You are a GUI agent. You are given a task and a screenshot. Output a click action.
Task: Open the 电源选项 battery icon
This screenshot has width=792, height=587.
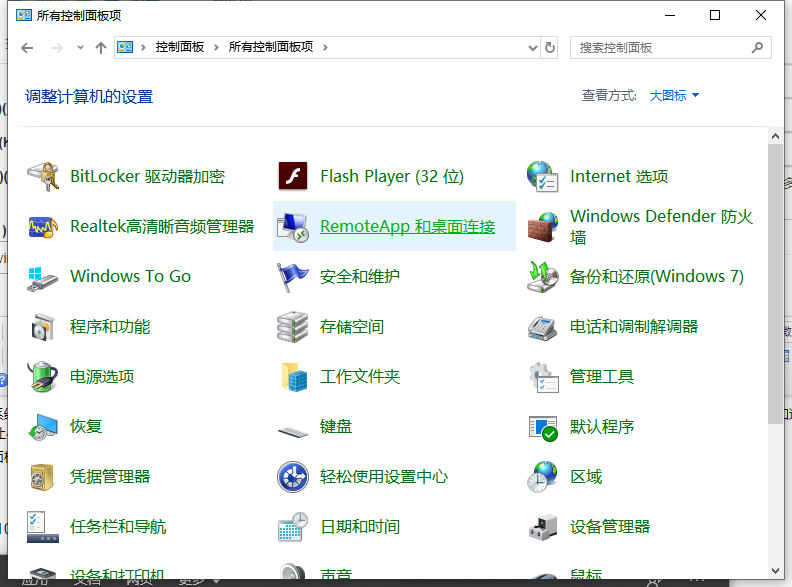click(x=43, y=377)
